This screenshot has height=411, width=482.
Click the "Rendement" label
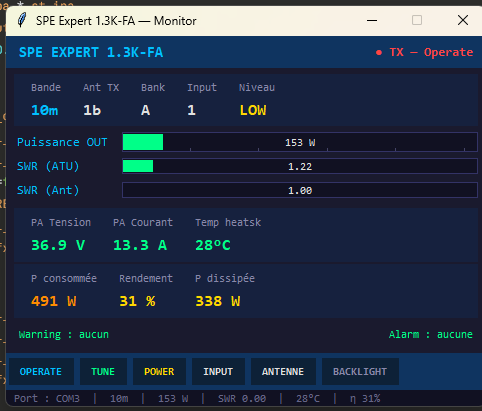click(146, 278)
